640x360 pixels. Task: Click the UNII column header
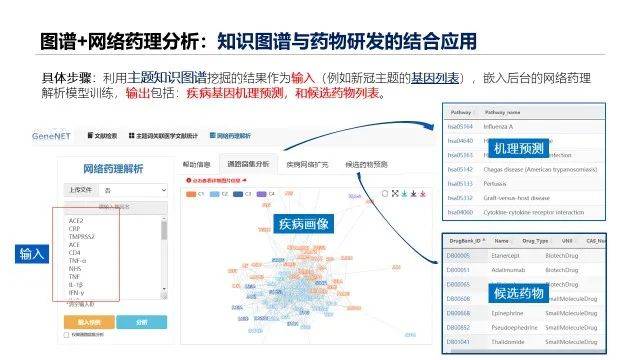click(x=567, y=241)
